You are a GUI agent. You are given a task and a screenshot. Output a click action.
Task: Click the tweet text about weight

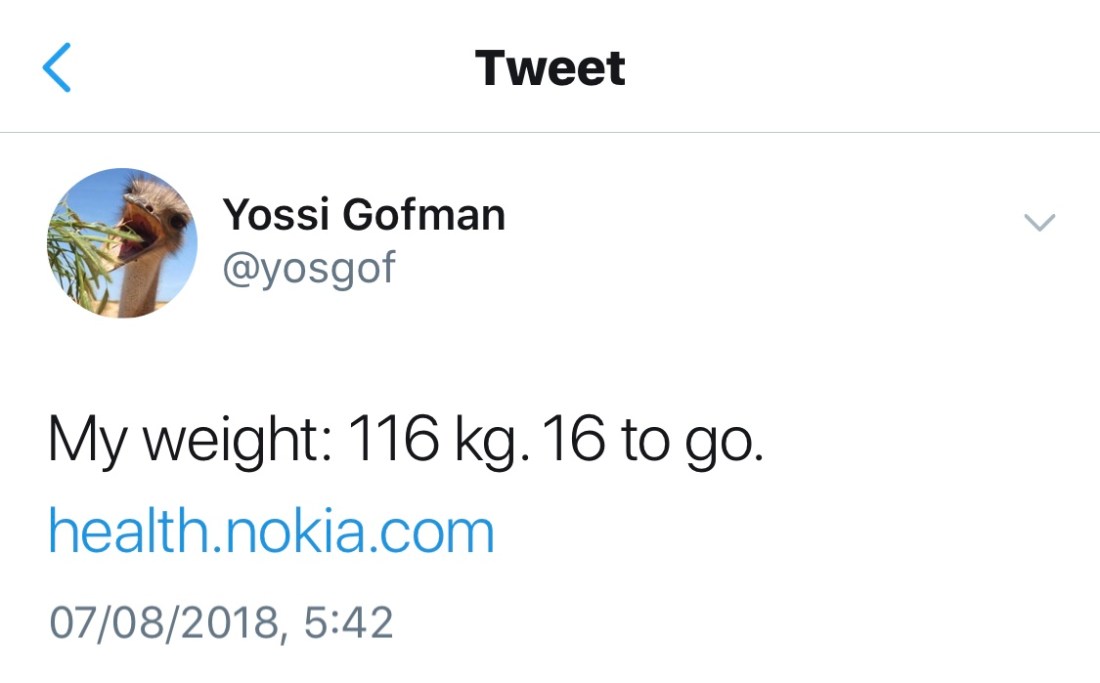coord(405,440)
